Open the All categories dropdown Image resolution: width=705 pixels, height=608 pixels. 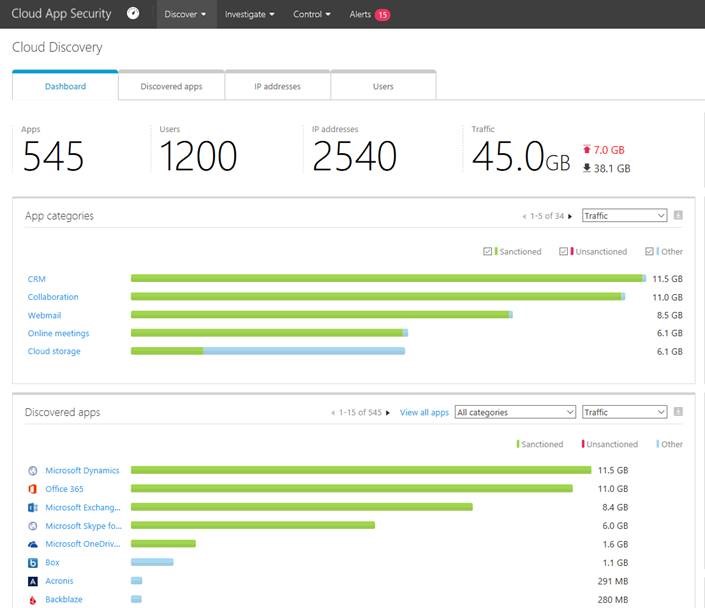pos(515,412)
